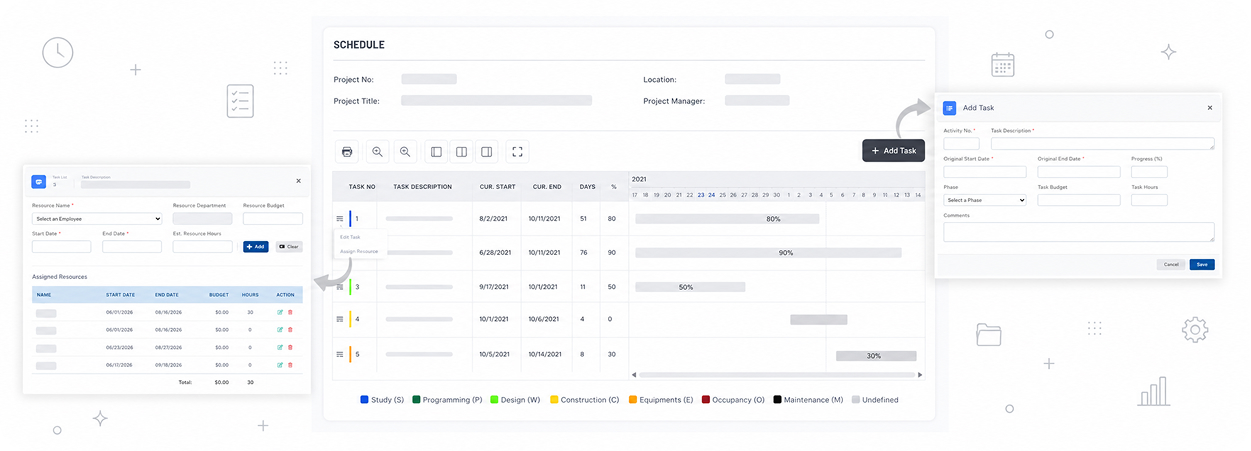Toggle fullscreen schedule view

[517, 152]
